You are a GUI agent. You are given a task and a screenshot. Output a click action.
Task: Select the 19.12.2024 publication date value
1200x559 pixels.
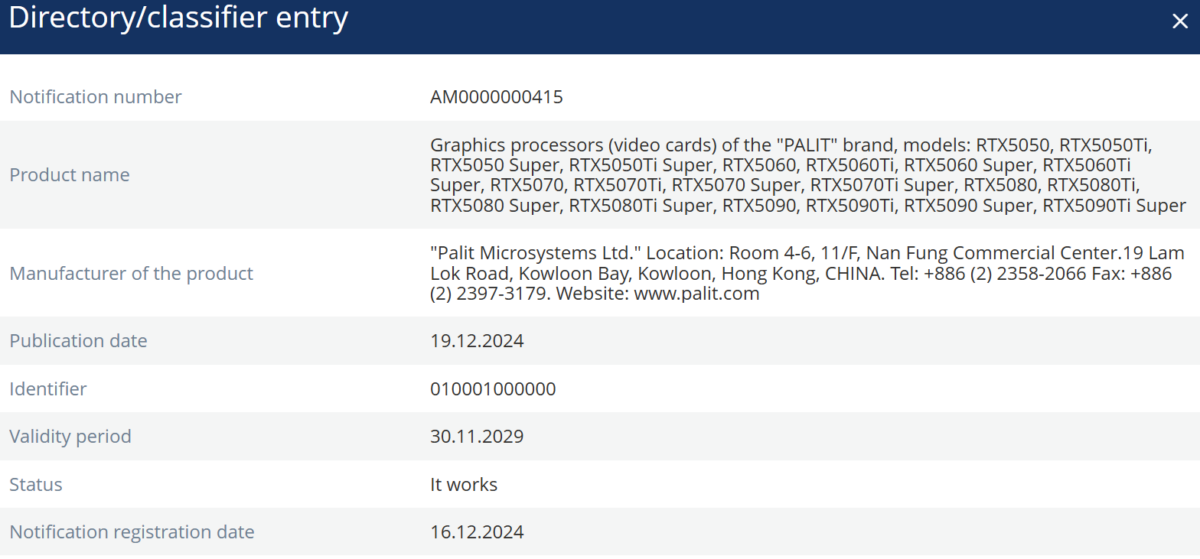point(477,341)
